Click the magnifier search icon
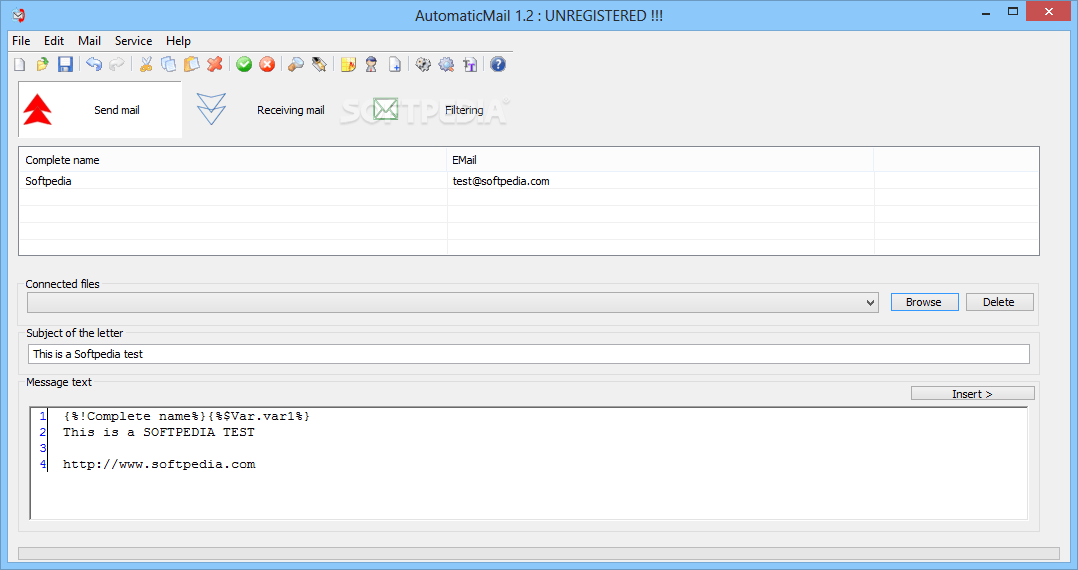This screenshot has height=570, width=1078. [296, 65]
